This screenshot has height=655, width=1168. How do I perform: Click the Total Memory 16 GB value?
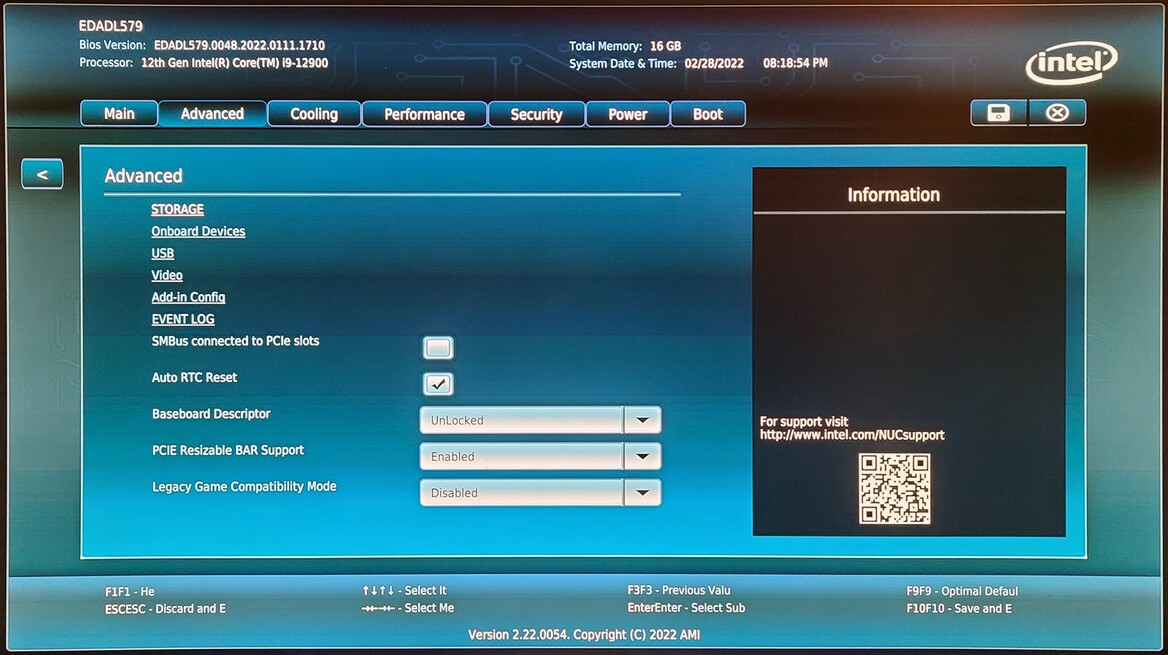click(x=665, y=46)
